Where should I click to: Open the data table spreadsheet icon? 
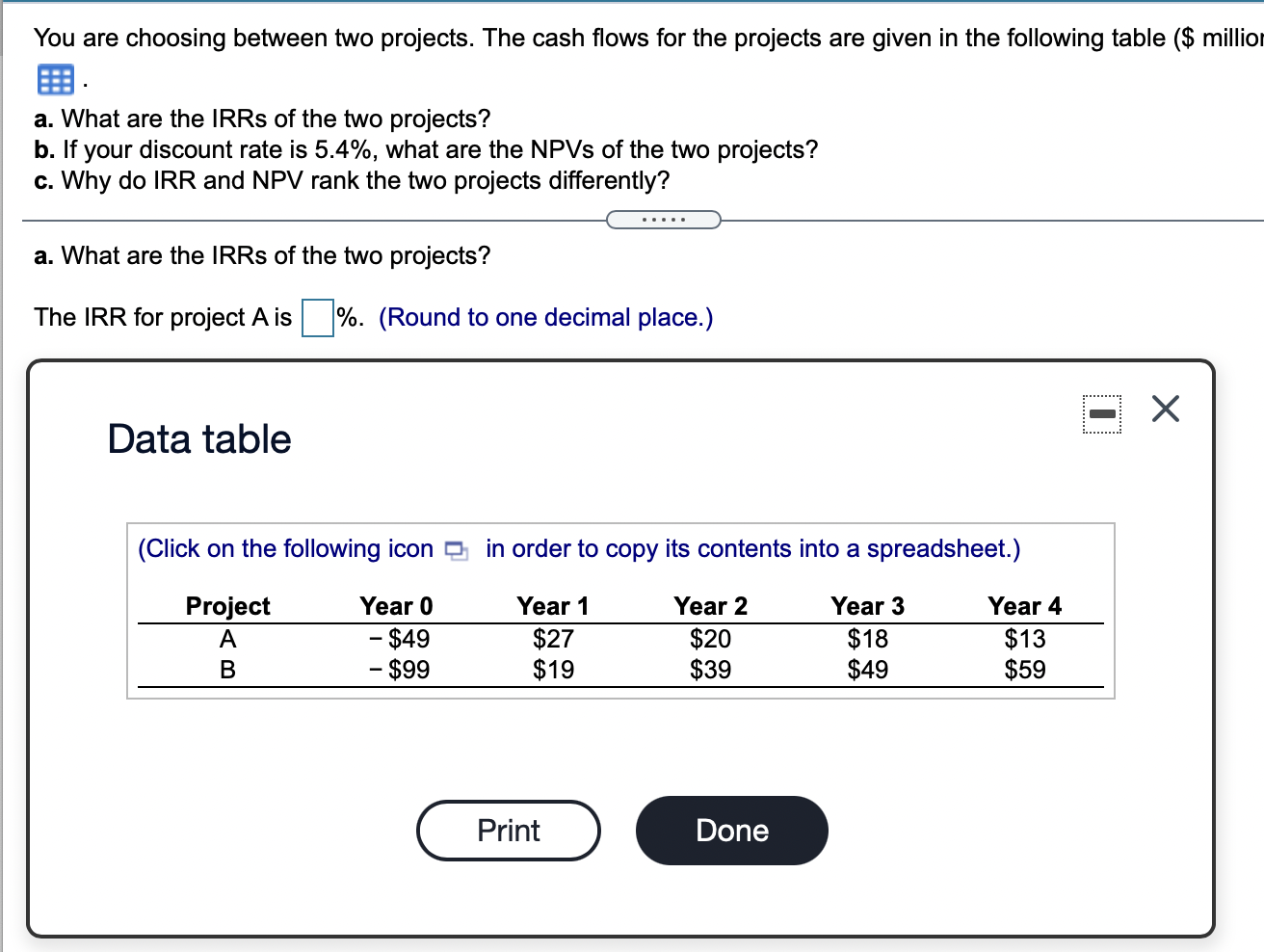[x=55, y=80]
